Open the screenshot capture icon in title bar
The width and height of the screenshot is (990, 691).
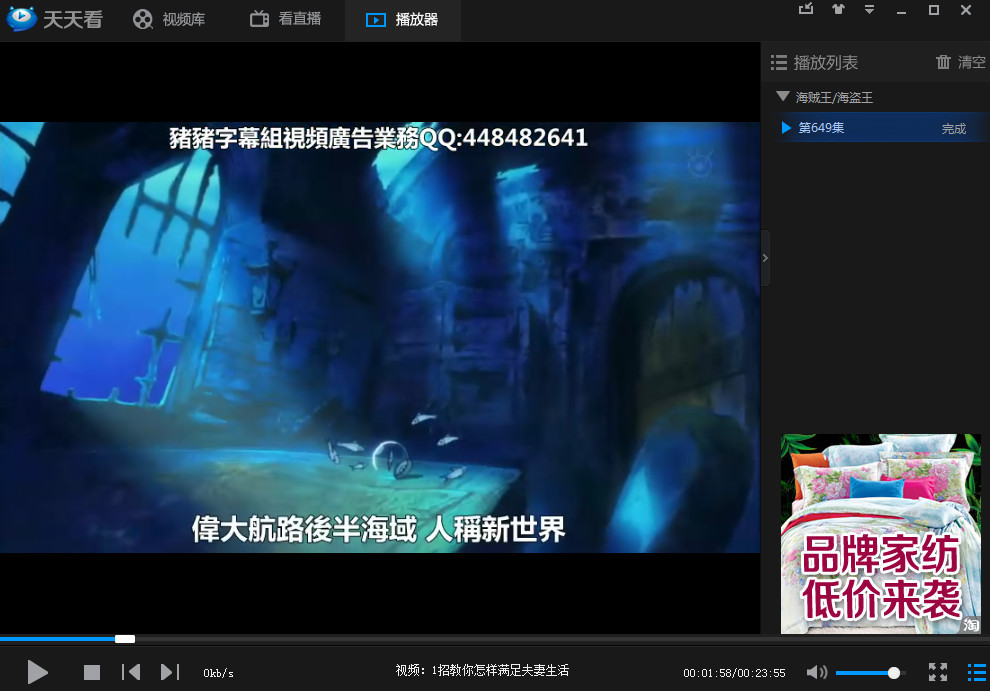[806, 9]
